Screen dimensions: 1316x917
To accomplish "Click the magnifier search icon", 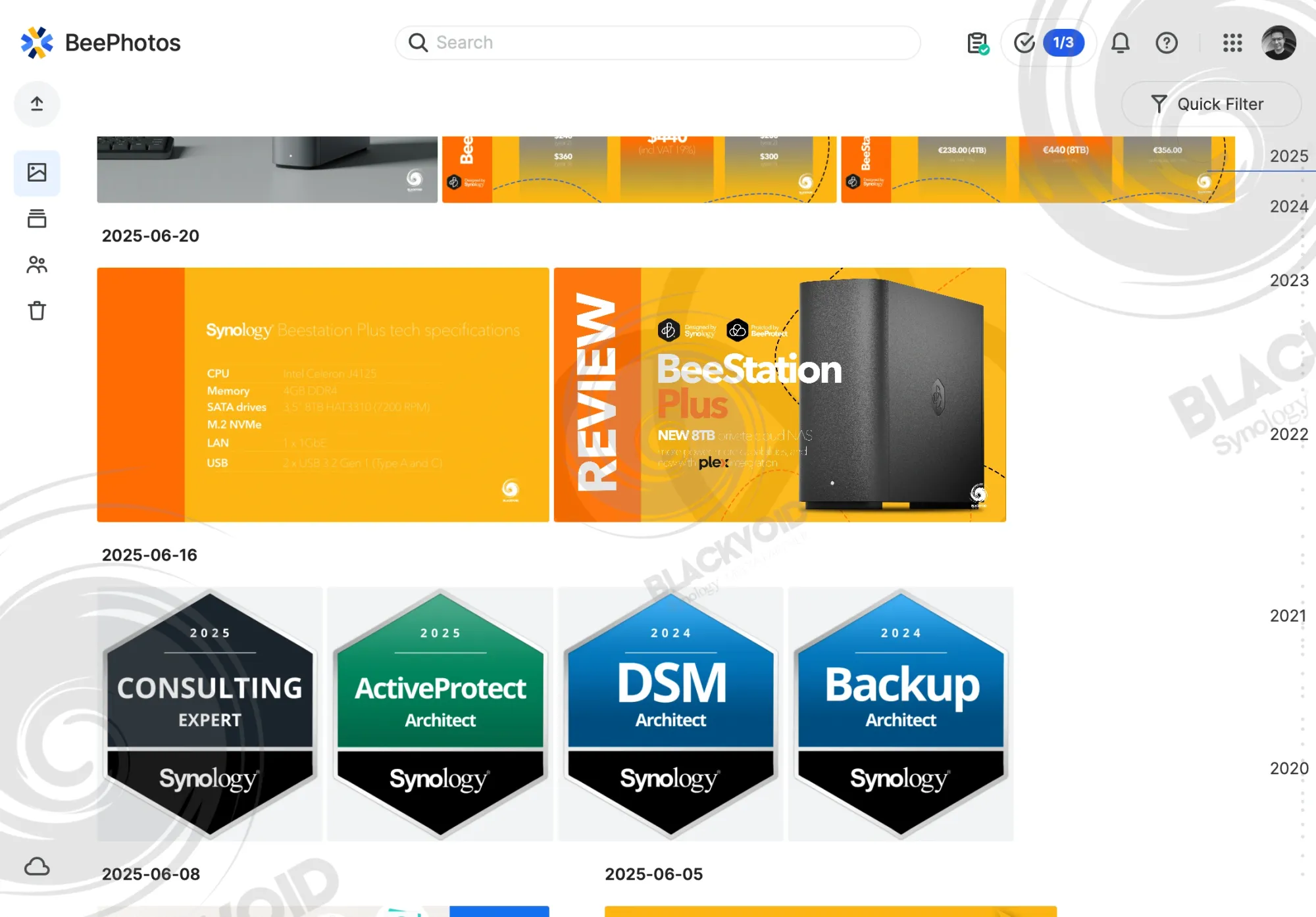I will tap(418, 43).
